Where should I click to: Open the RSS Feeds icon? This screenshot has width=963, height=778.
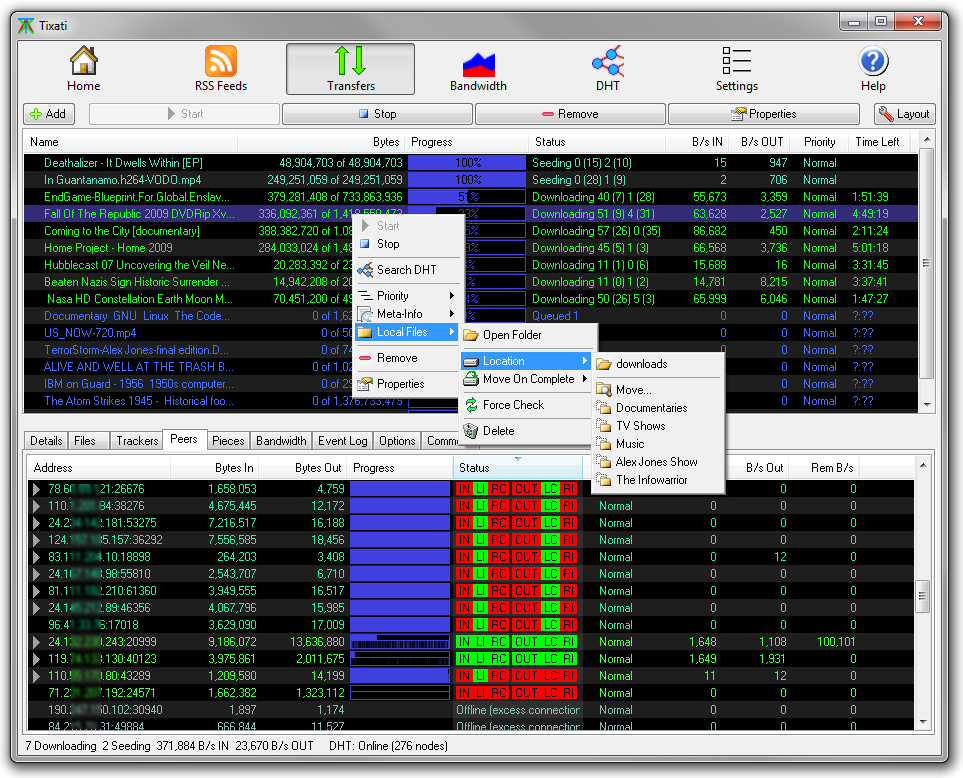(220, 62)
